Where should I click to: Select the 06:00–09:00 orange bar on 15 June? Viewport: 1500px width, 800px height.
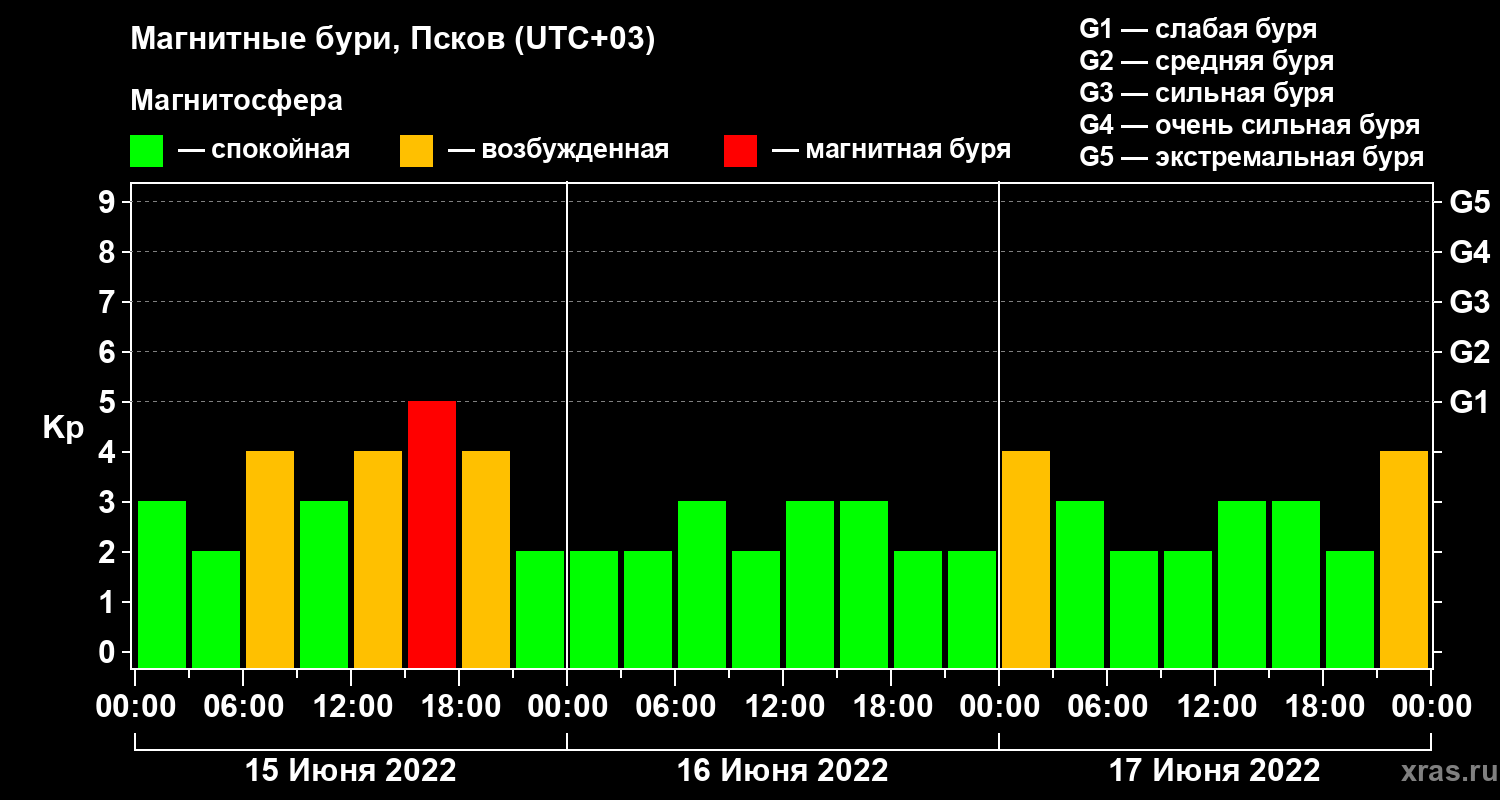(x=270, y=560)
